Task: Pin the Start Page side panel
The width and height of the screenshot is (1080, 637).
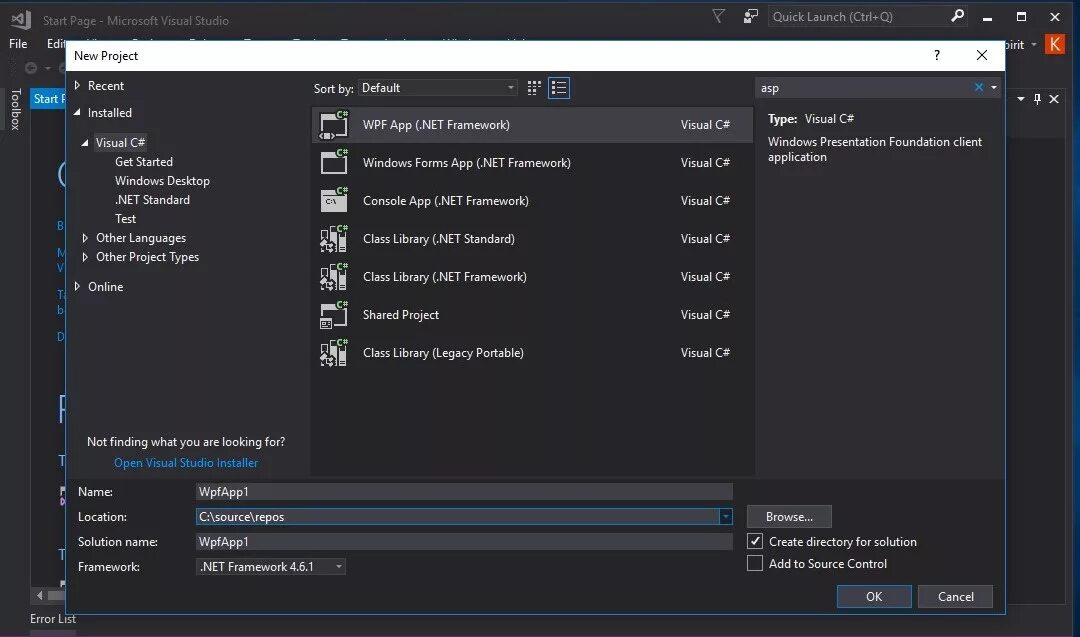Action: pyautogui.click(x=1037, y=99)
